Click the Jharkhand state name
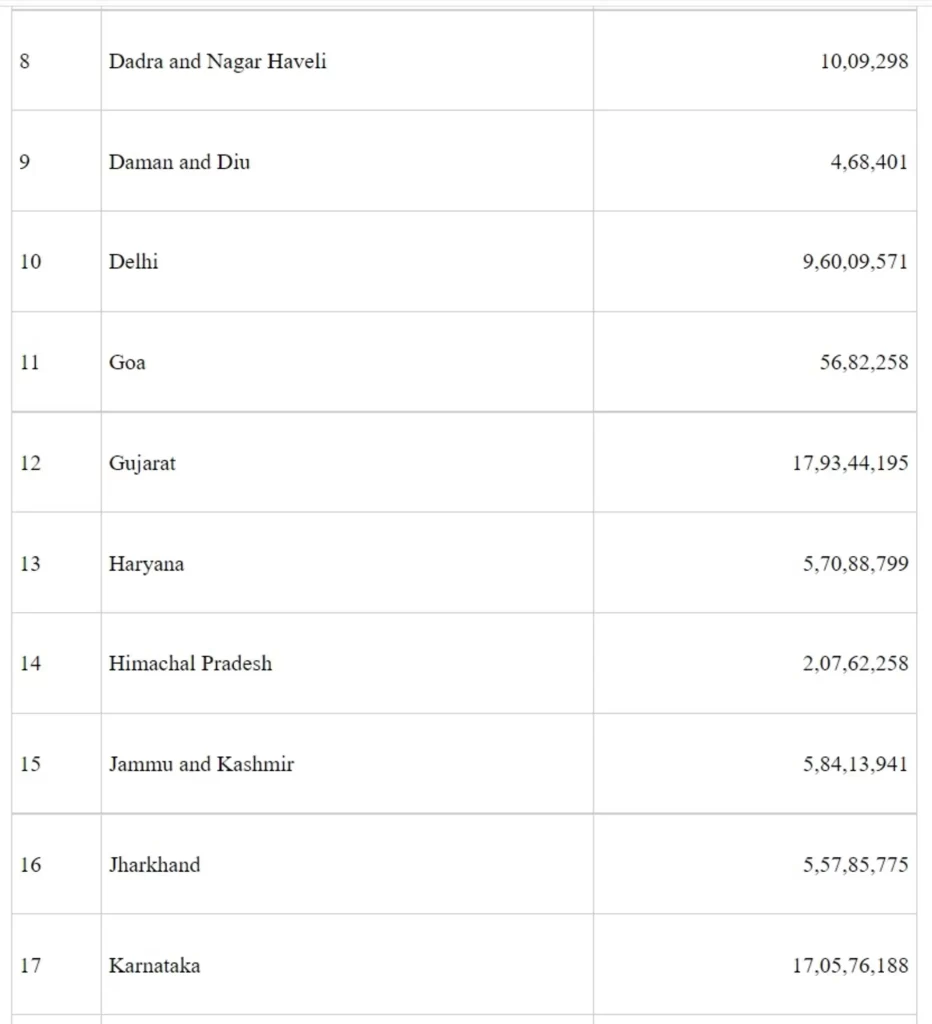The height and width of the screenshot is (1024, 932). [x=154, y=865]
